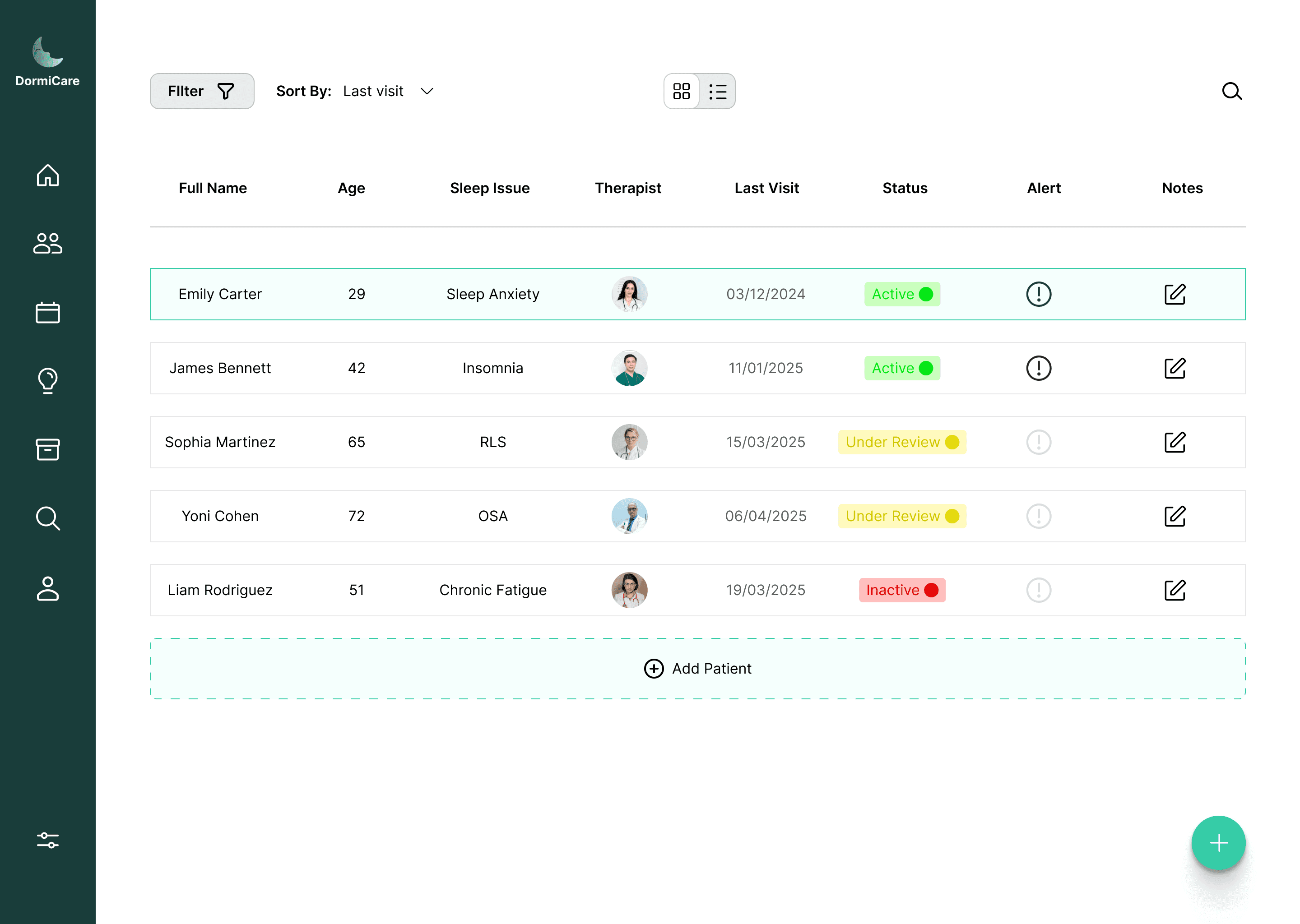Open the calendar in the sidebar

48,312
